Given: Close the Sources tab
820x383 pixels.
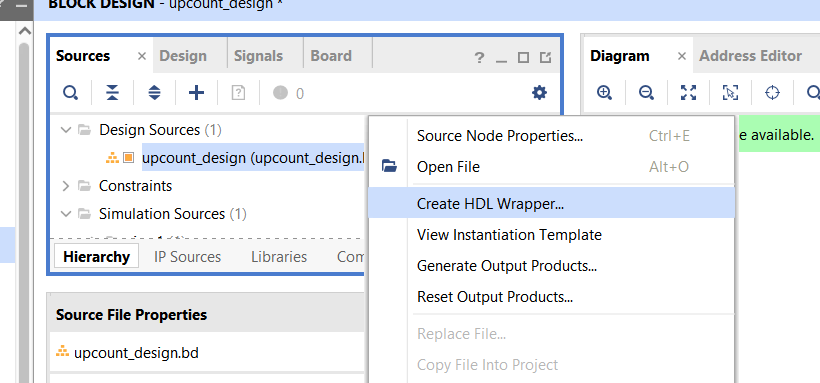Looking at the screenshot, I should 141,57.
